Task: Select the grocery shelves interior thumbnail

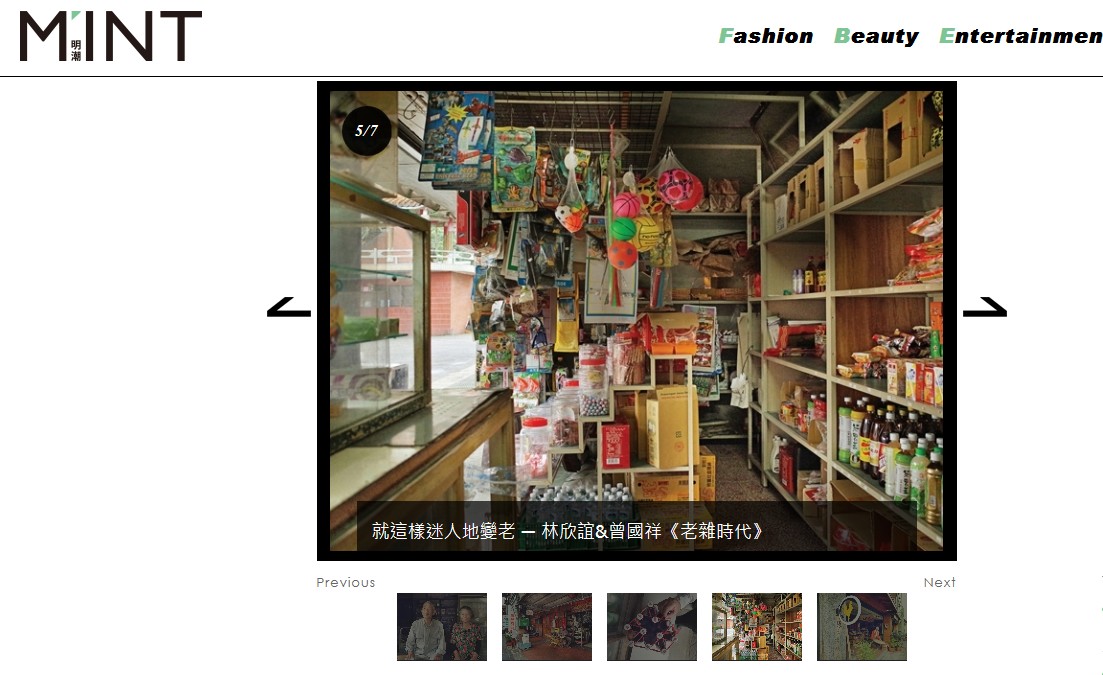Action: pos(757,626)
